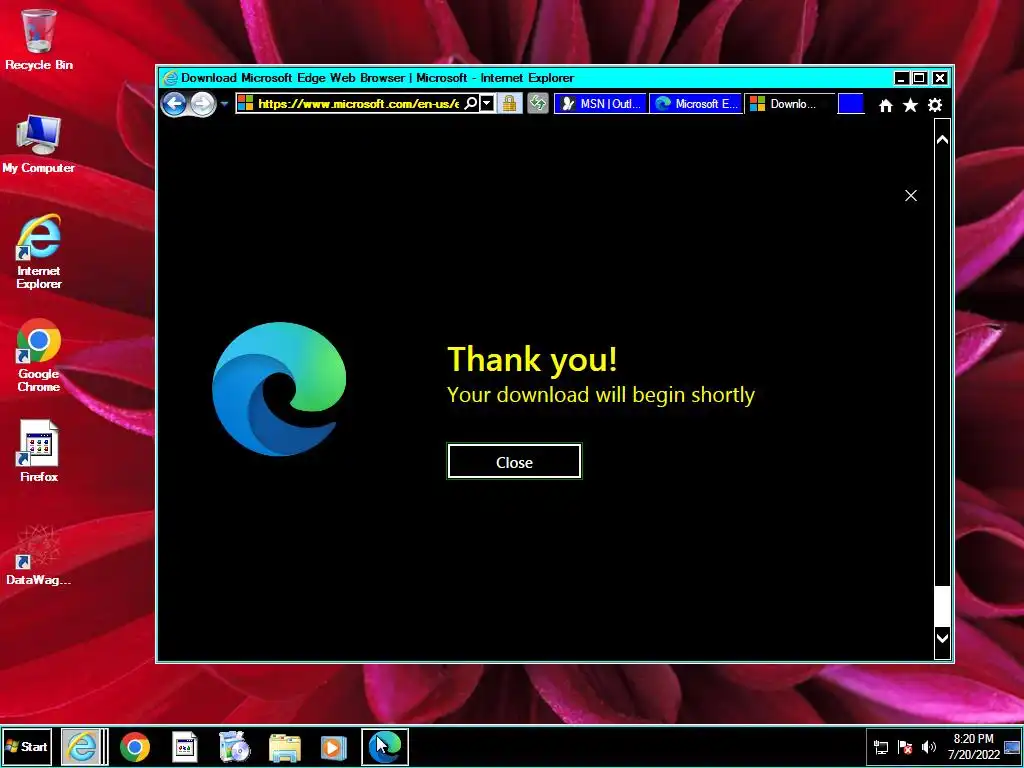1024x768 pixels.
Task: Expand the address bar autocomplete dropdown
Action: point(487,104)
